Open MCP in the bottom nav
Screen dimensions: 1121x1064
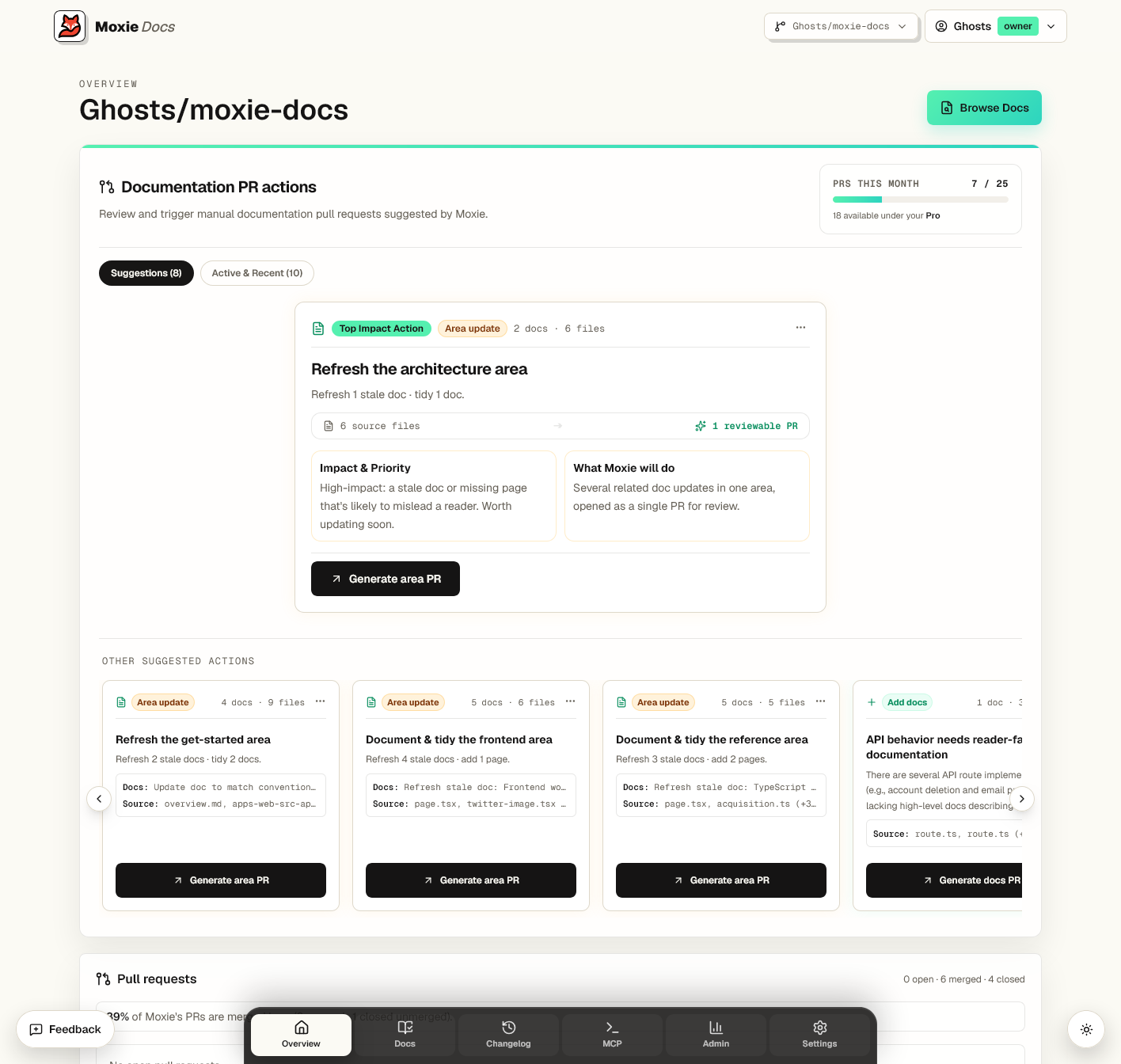(612, 1035)
